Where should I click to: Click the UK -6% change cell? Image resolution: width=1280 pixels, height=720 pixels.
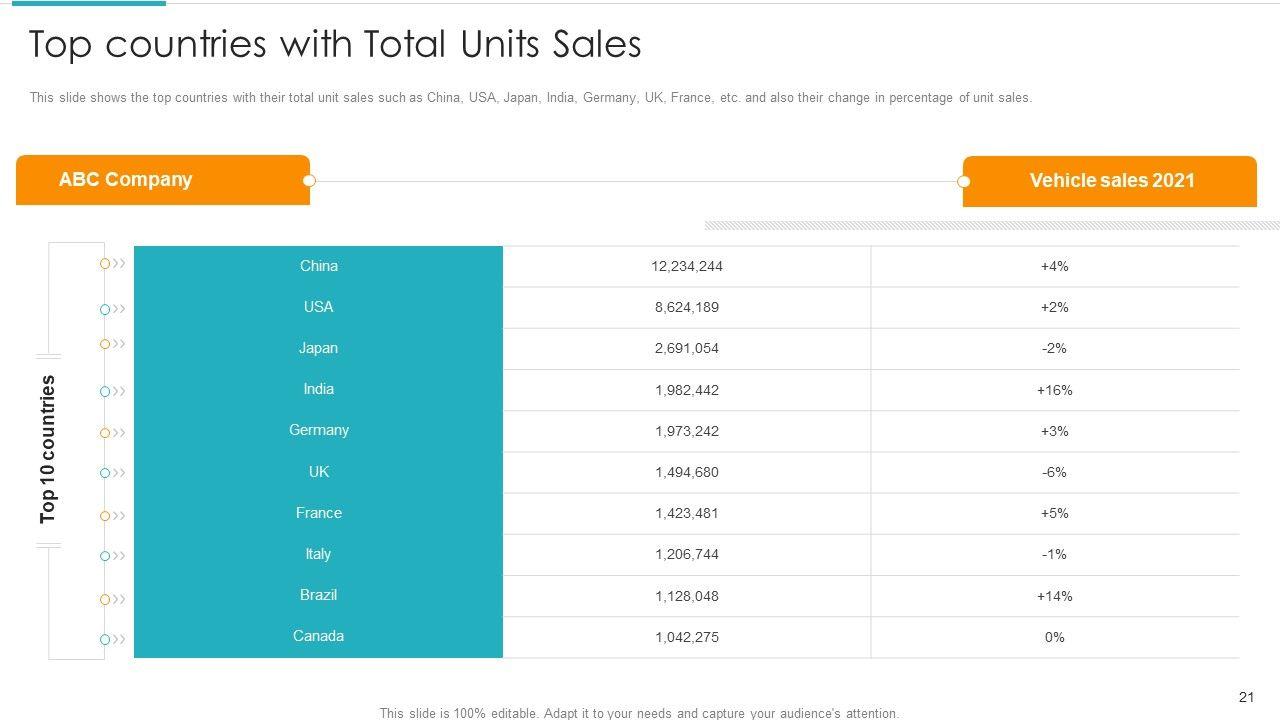tap(1054, 472)
